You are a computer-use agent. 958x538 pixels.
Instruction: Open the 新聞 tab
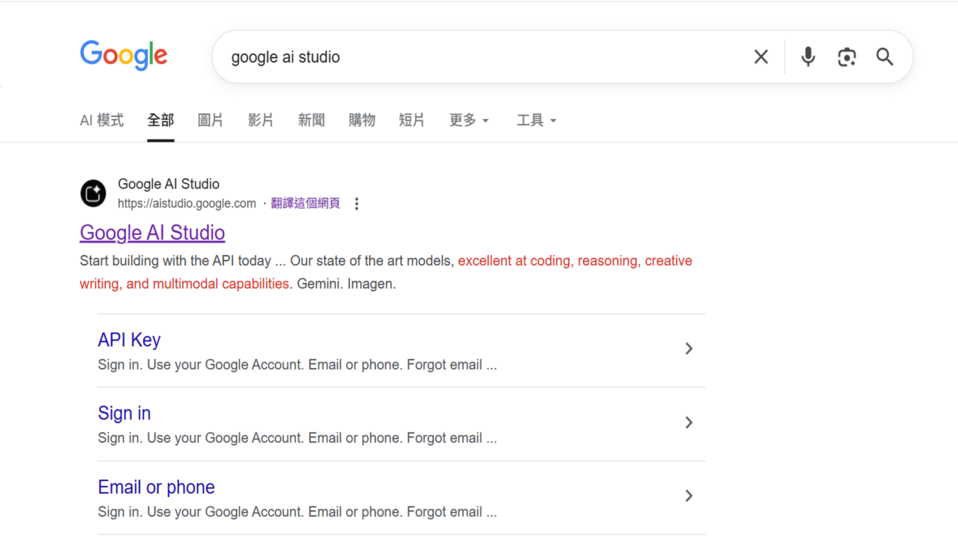point(311,120)
